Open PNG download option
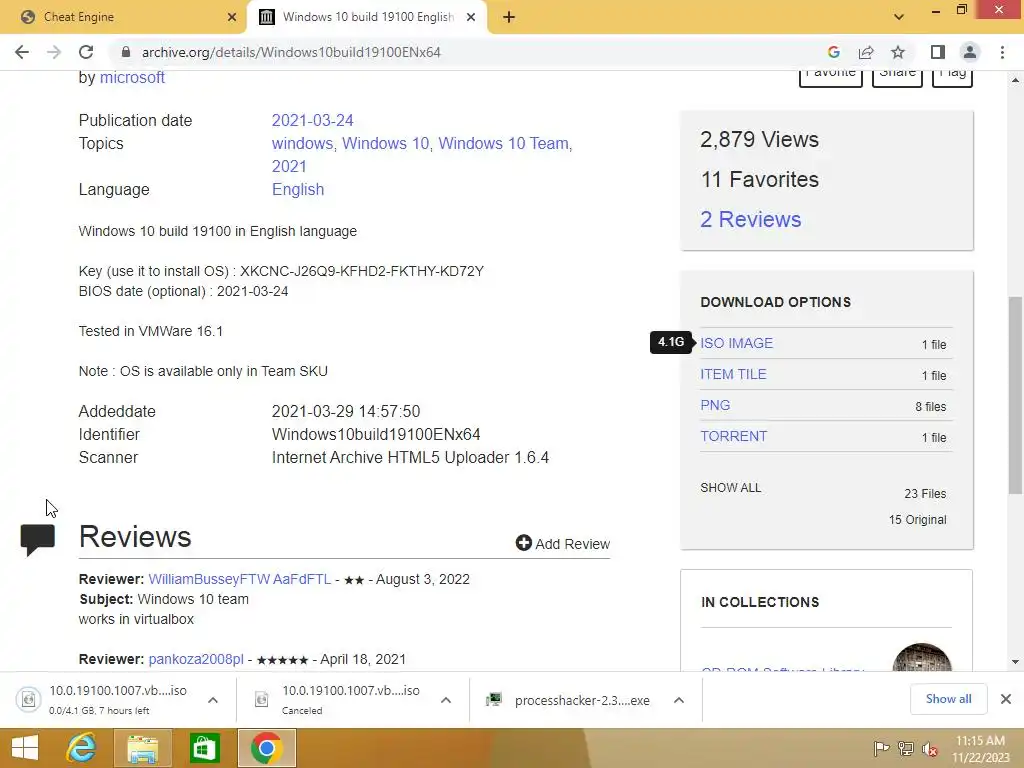This screenshot has width=1024, height=768. pyautogui.click(x=715, y=406)
